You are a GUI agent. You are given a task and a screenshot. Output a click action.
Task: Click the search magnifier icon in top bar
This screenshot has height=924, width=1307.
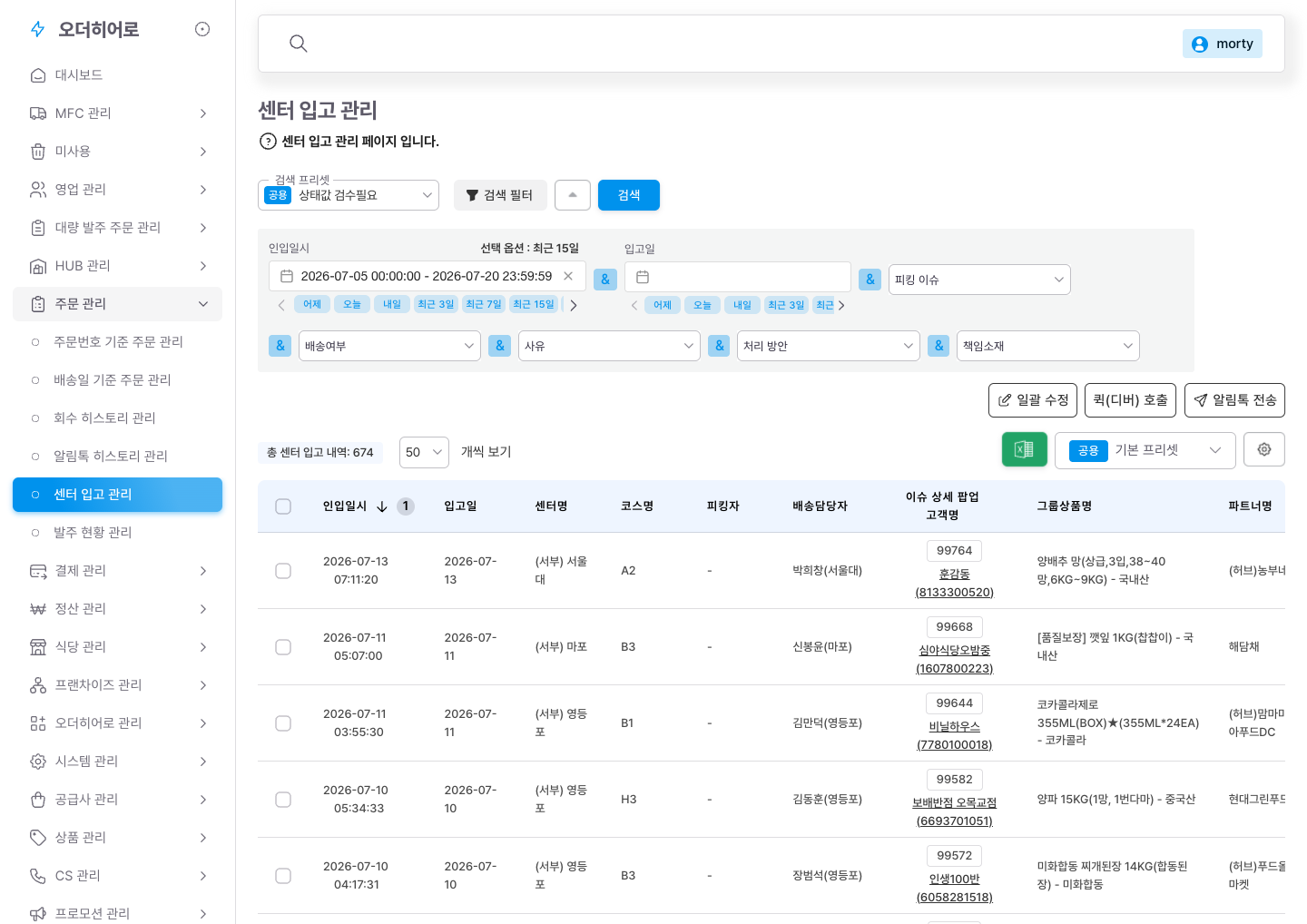pos(298,44)
